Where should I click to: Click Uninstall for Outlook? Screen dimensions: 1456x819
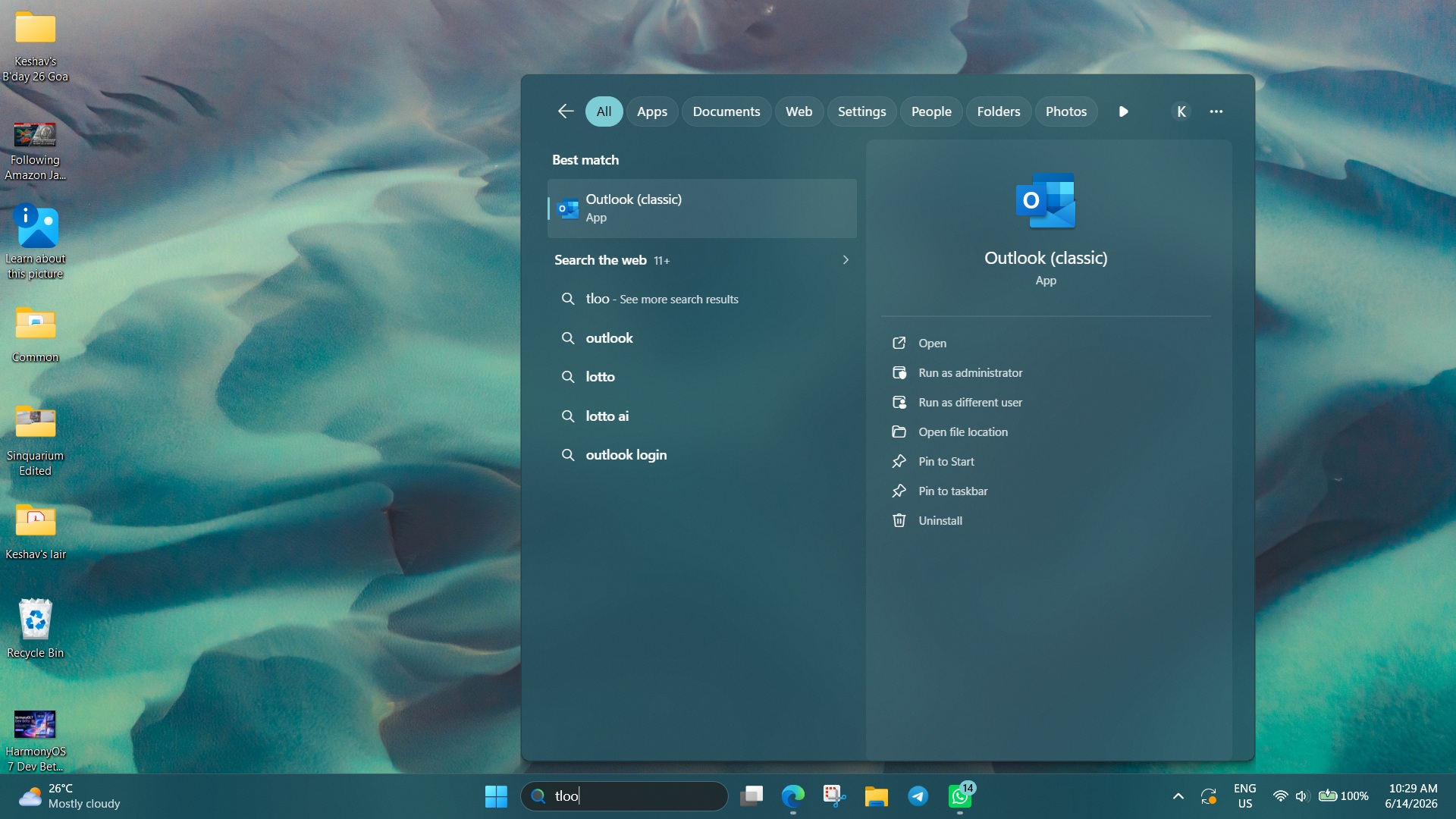(1046, 521)
